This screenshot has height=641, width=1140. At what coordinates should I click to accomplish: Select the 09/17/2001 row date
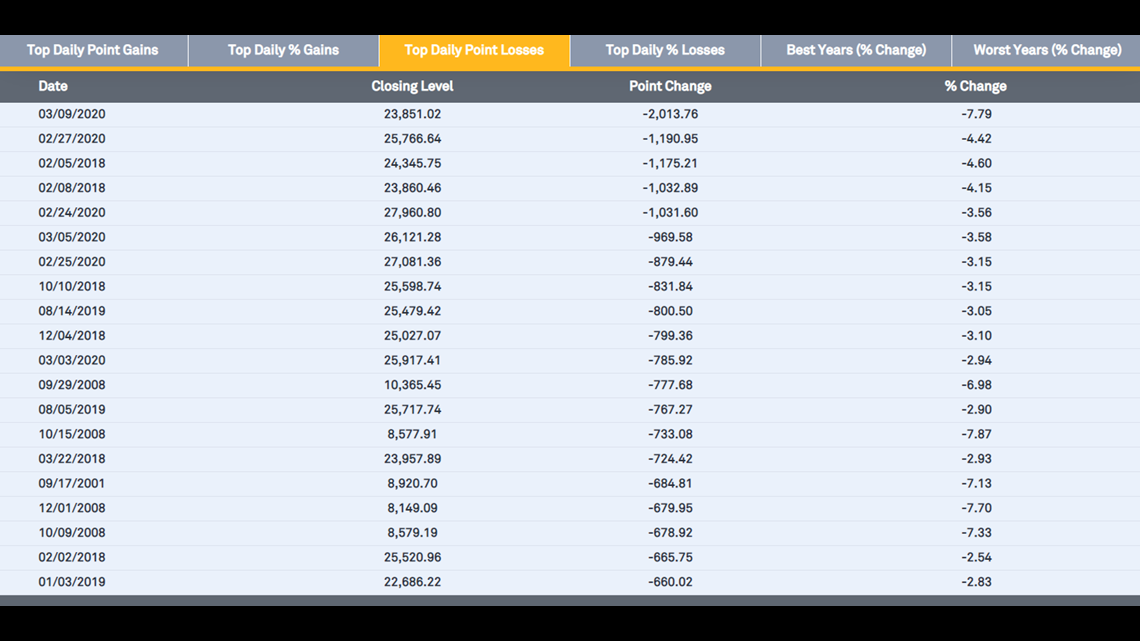72,483
